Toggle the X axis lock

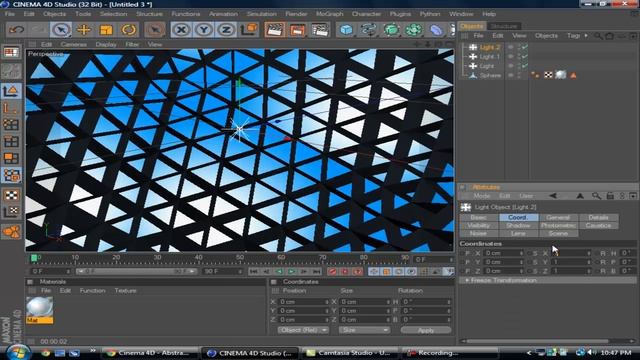tap(181, 30)
